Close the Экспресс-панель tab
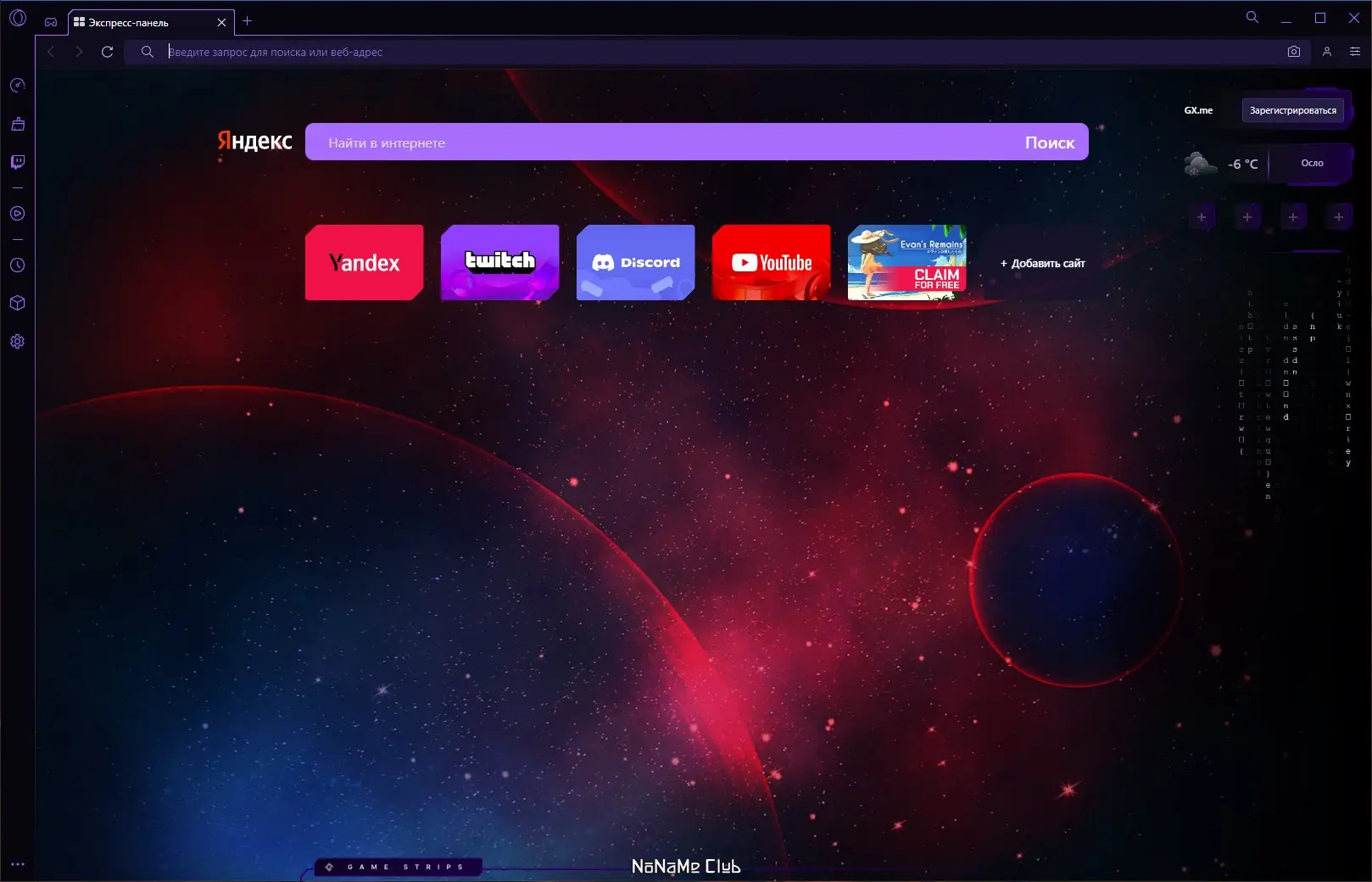Image resolution: width=1372 pixels, height=882 pixels. coord(221,23)
